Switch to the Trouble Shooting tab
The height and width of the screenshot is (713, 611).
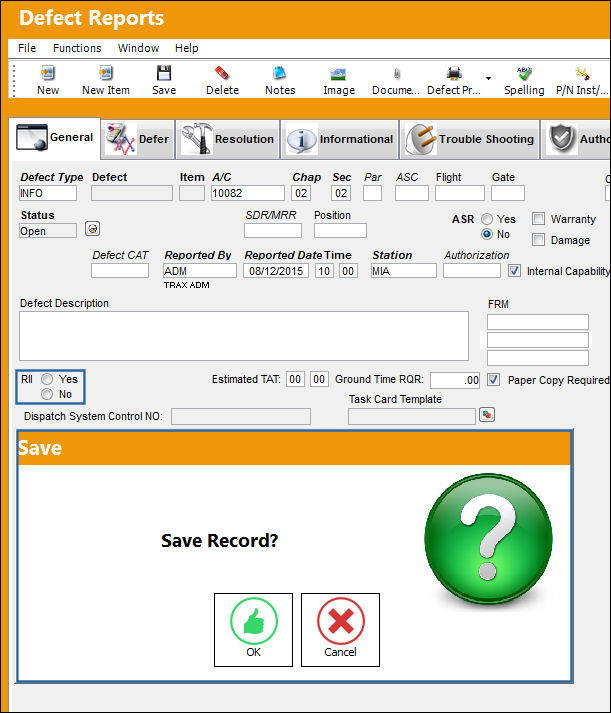pos(470,139)
